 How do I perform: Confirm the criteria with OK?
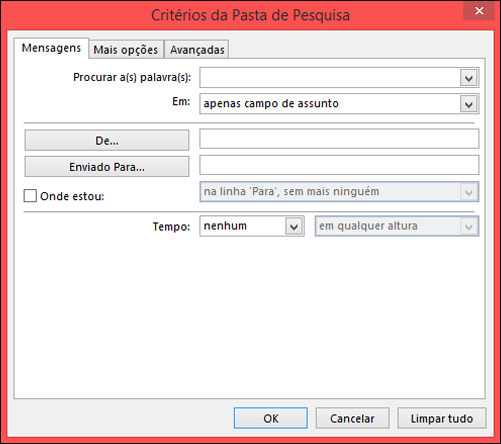271,418
